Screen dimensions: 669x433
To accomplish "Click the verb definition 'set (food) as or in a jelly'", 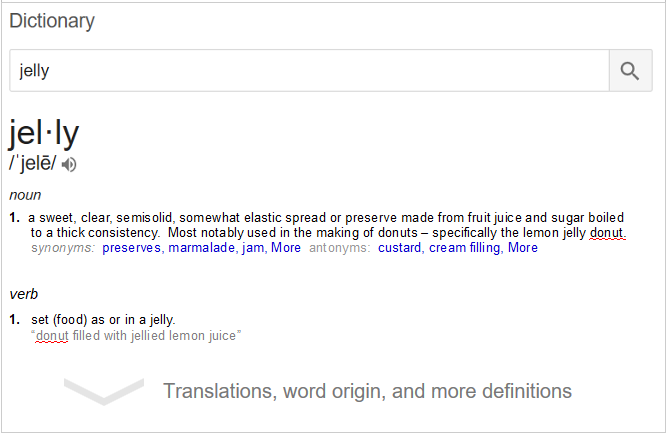I will (103, 320).
